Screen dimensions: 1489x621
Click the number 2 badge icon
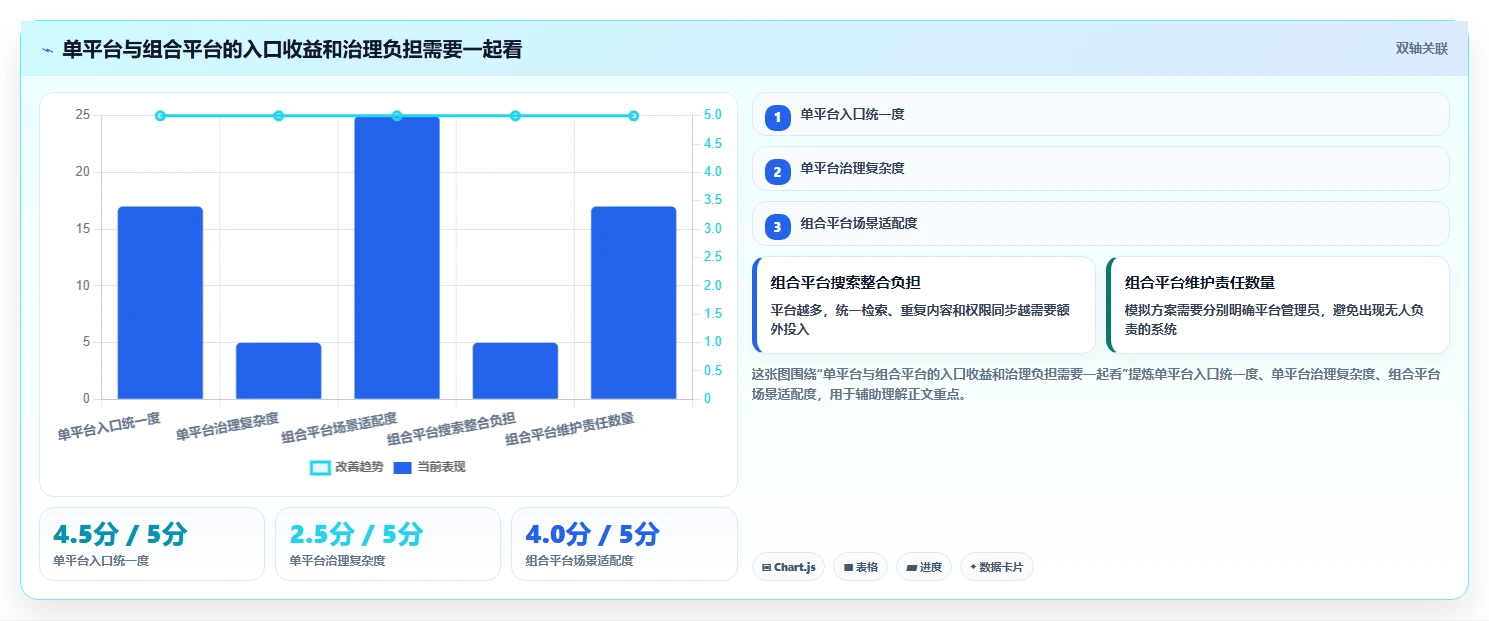point(778,172)
